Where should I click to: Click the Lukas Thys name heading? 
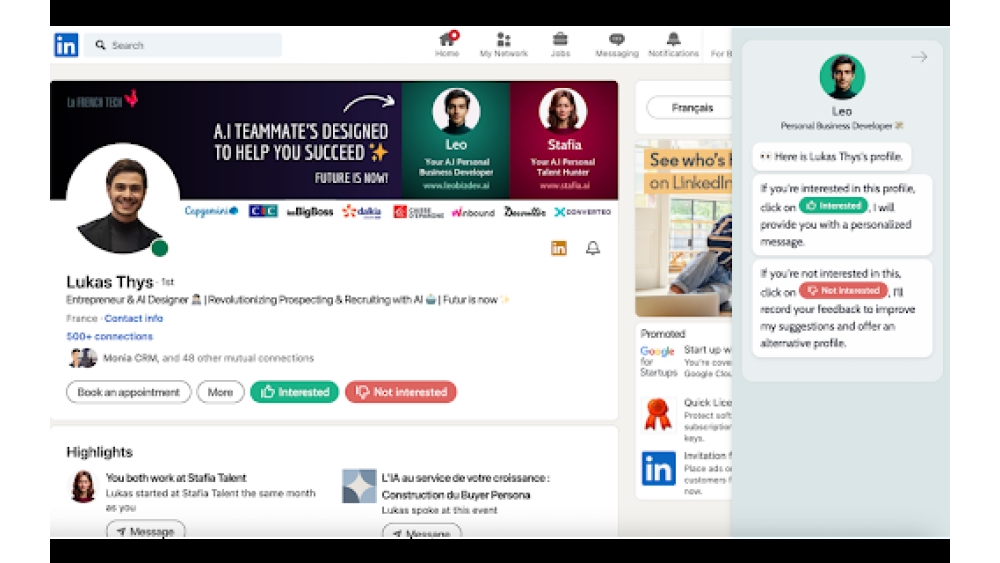110,282
